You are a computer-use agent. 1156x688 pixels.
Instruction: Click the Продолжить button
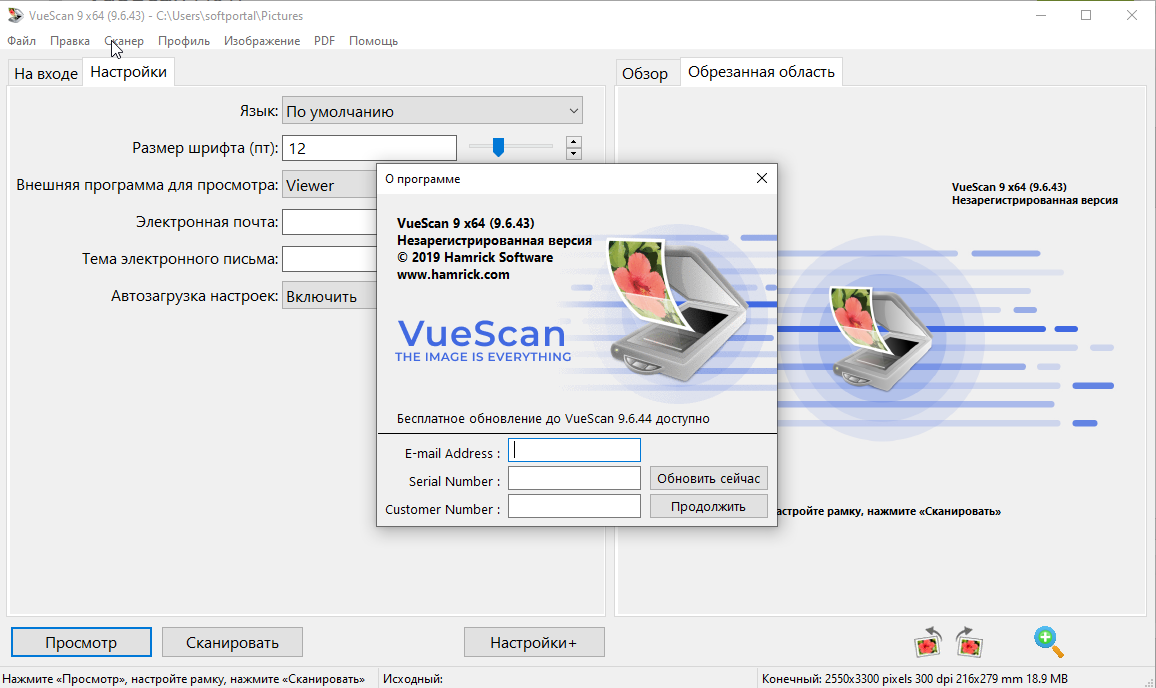[x=708, y=506]
